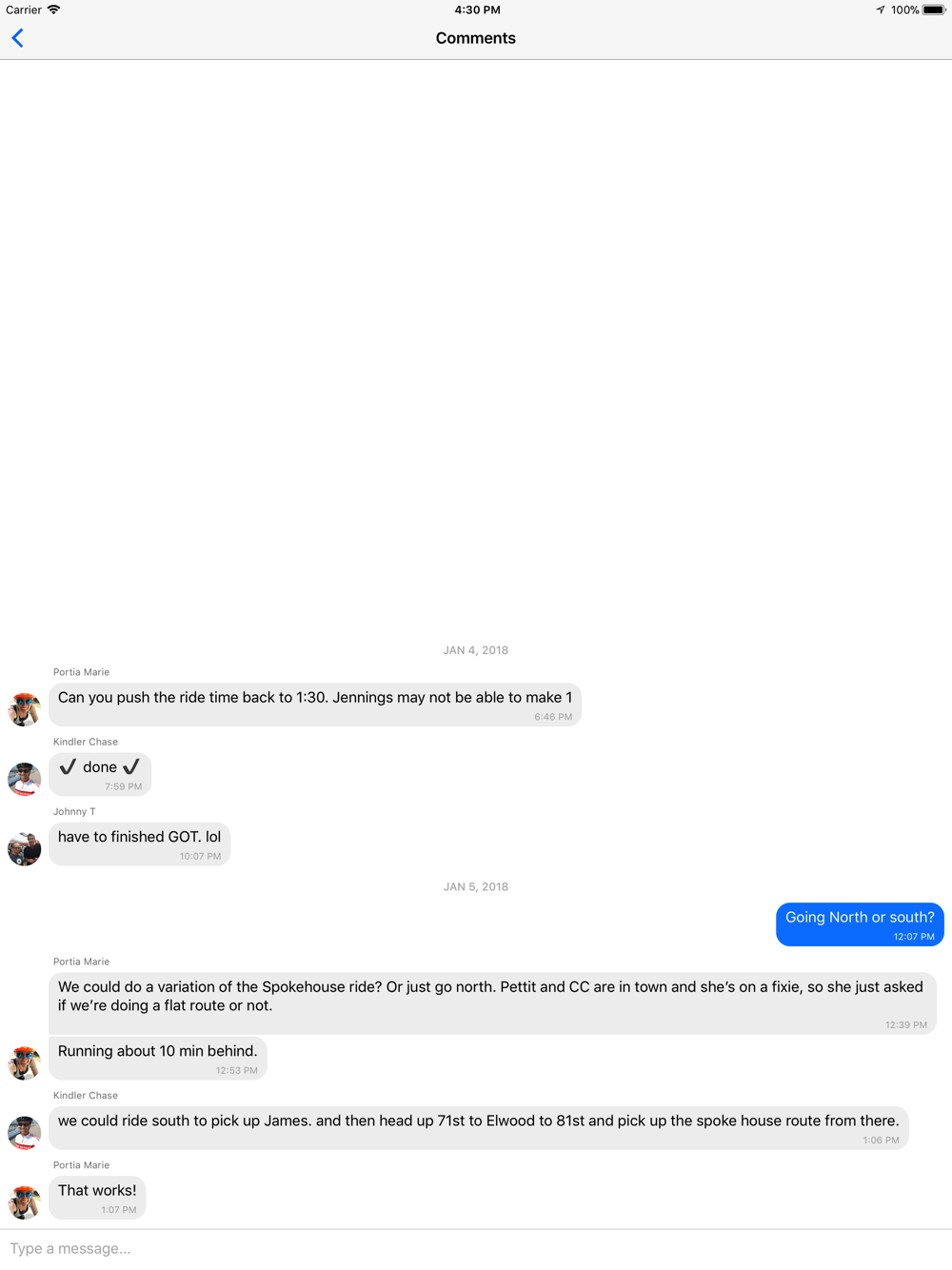Screen dimensions: 952x1270
Task: Tap the location arrow status icon
Action: [x=881, y=10]
